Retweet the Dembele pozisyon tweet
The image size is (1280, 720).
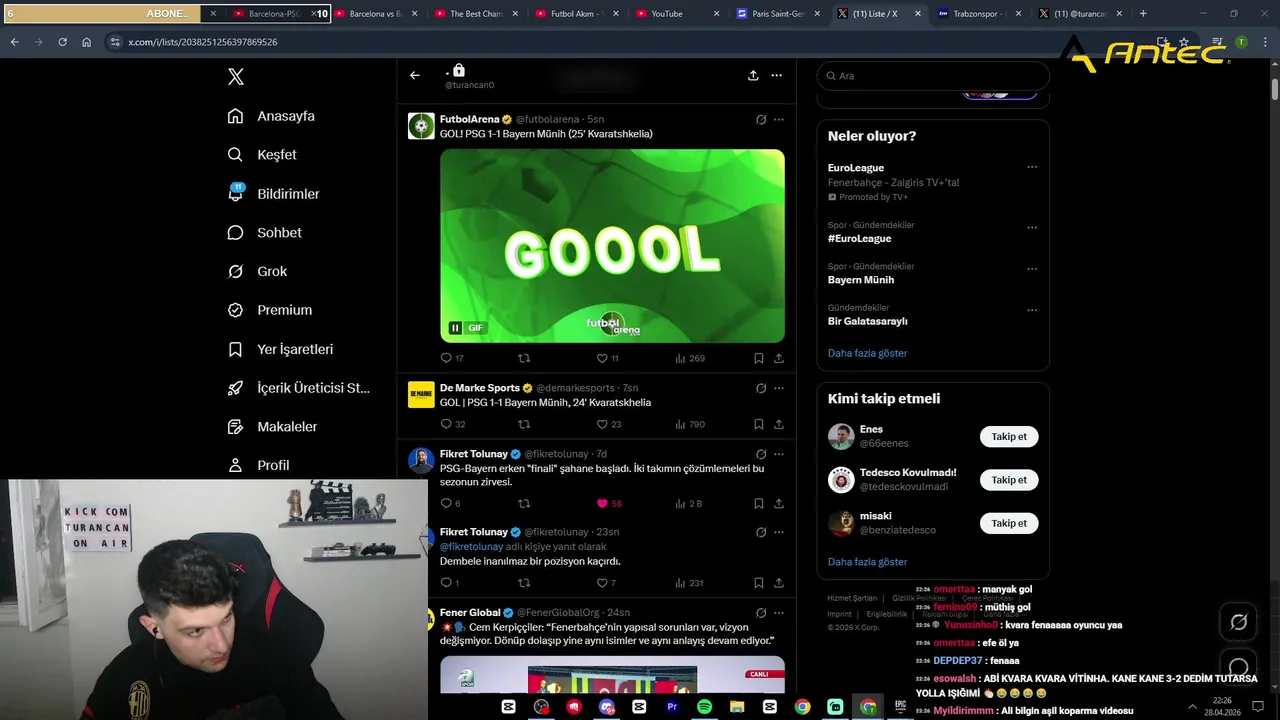coord(524,582)
